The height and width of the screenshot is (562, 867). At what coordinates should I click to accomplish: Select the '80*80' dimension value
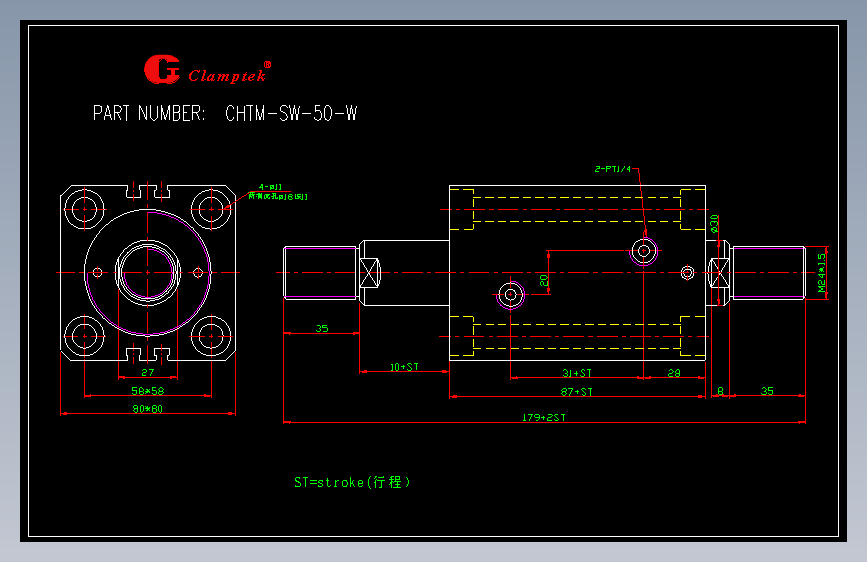point(148,409)
